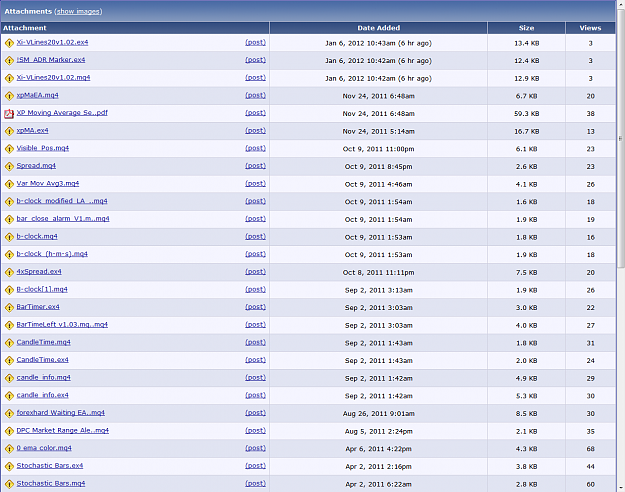Open the Visible_Pos.mq4 attachment link
The width and height of the screenshot is (625, 492).
(x=43, y=148)
